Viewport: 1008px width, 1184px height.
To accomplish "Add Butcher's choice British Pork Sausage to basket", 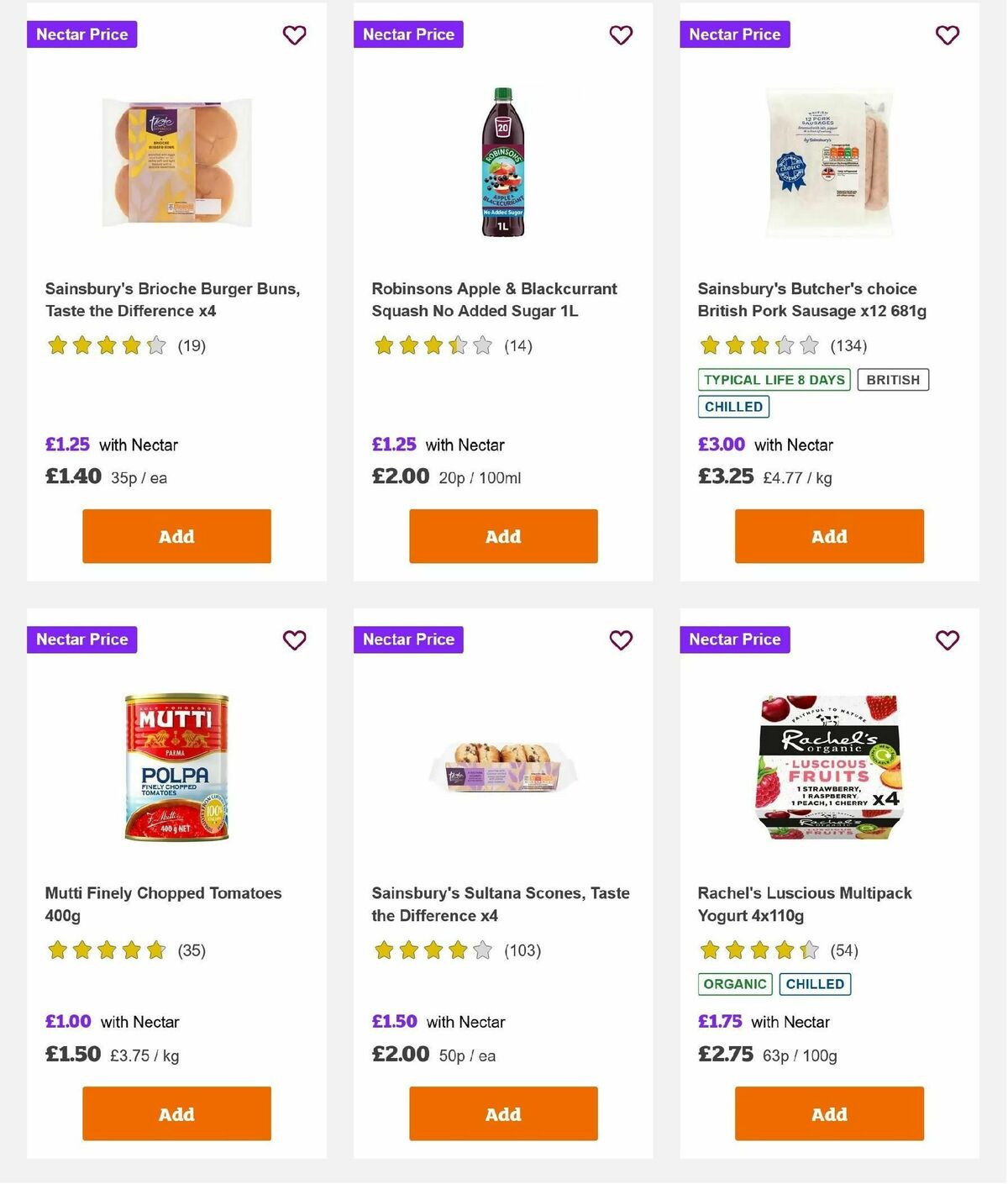I will [x=828, y=535].
